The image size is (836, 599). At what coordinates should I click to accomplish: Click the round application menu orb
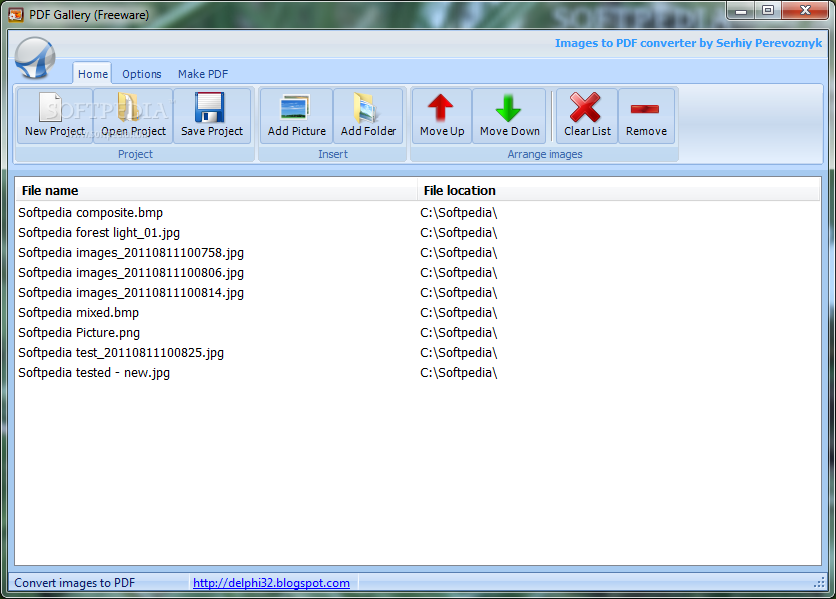click(35, 58)
